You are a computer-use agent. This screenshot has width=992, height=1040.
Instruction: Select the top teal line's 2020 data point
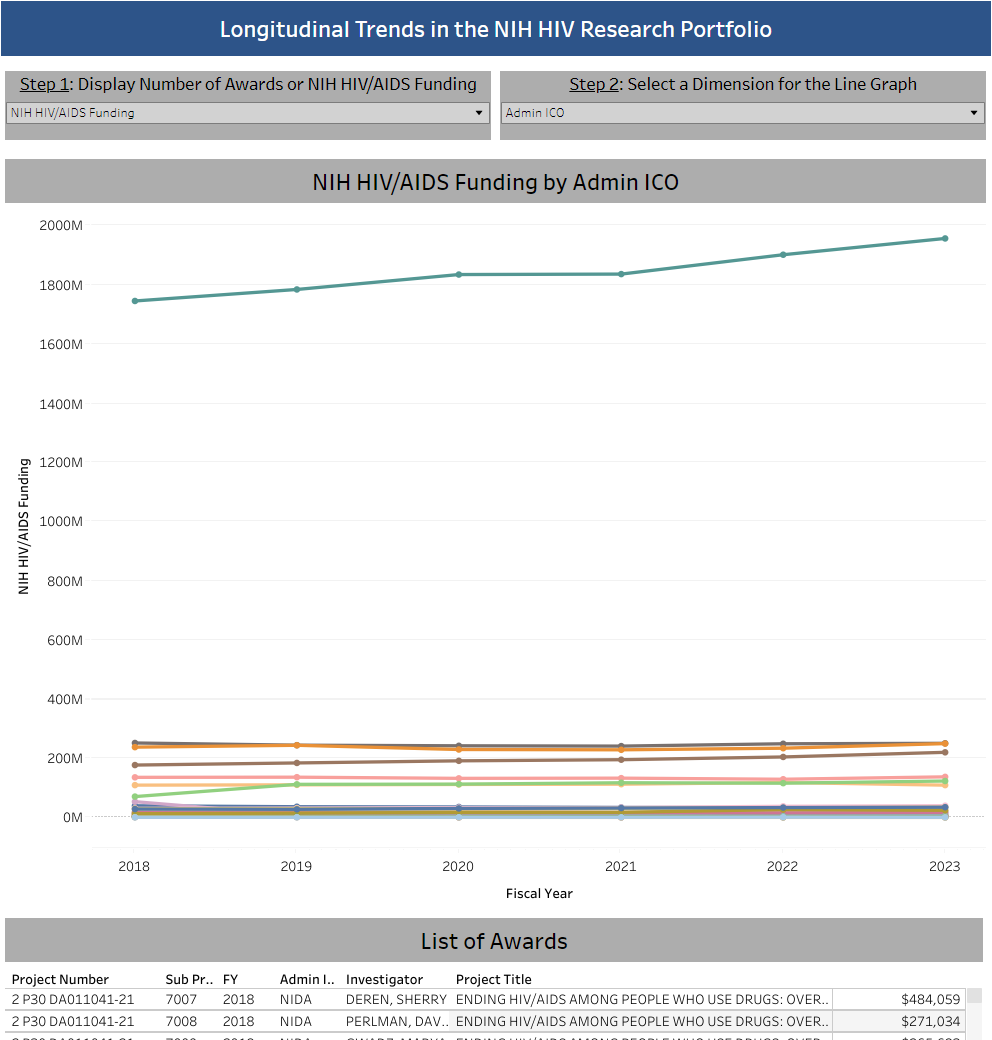[459, 275]
